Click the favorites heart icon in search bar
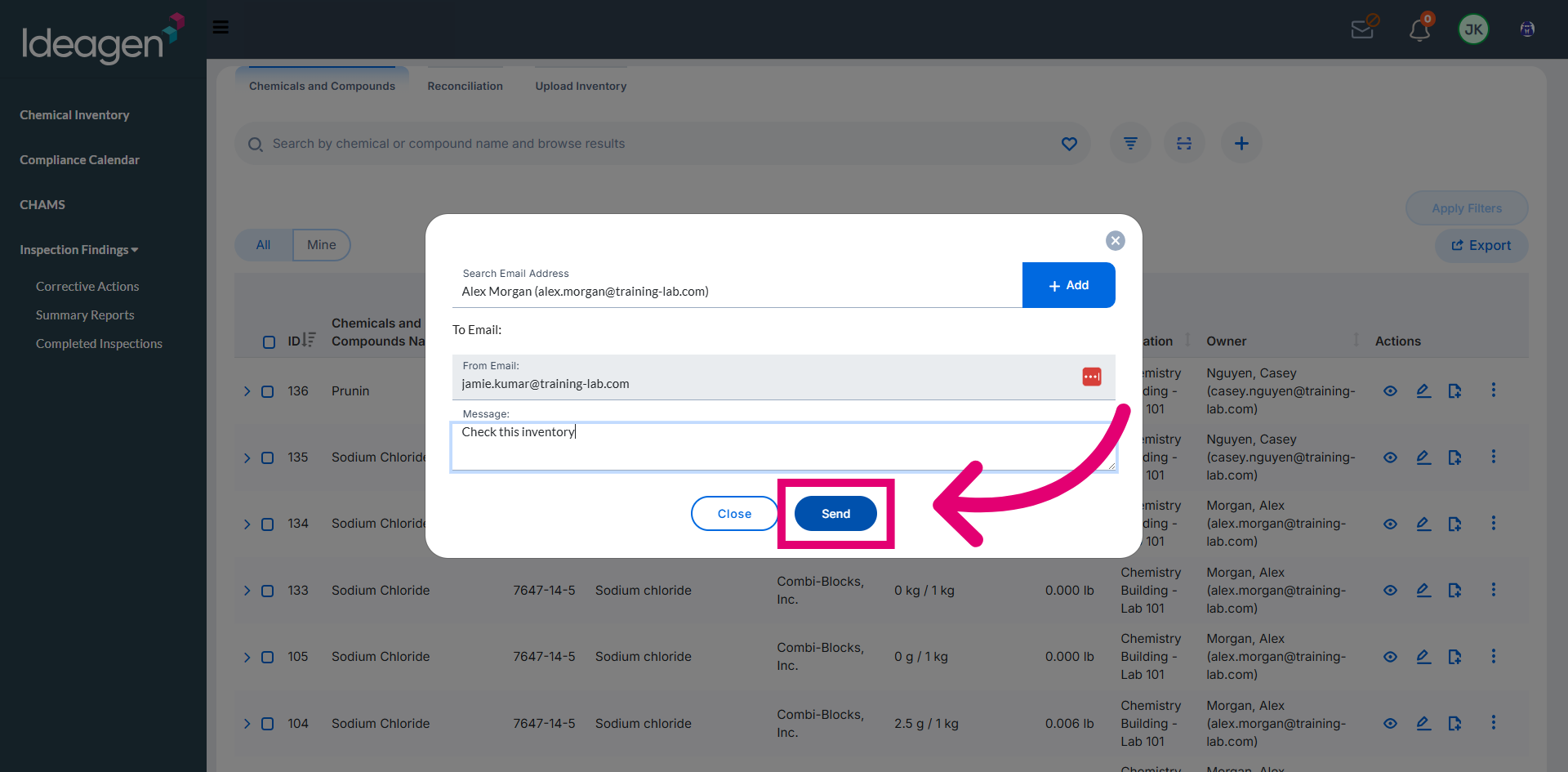Image resolution: width=1568 pixels, height=772 pixels. (x=1069, y=144)
